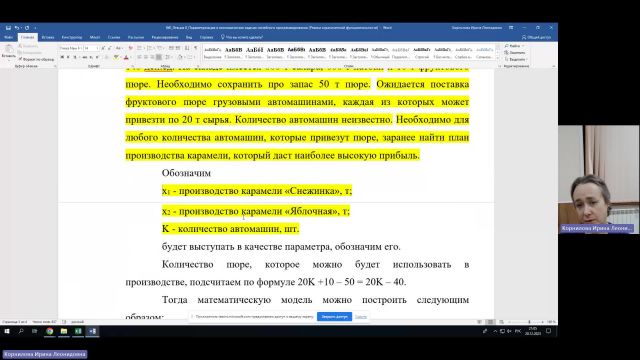Select the Обычный style in gallery
Image resolution: width=640 pixels, height=360 pixels.
[x=380, y=53]
